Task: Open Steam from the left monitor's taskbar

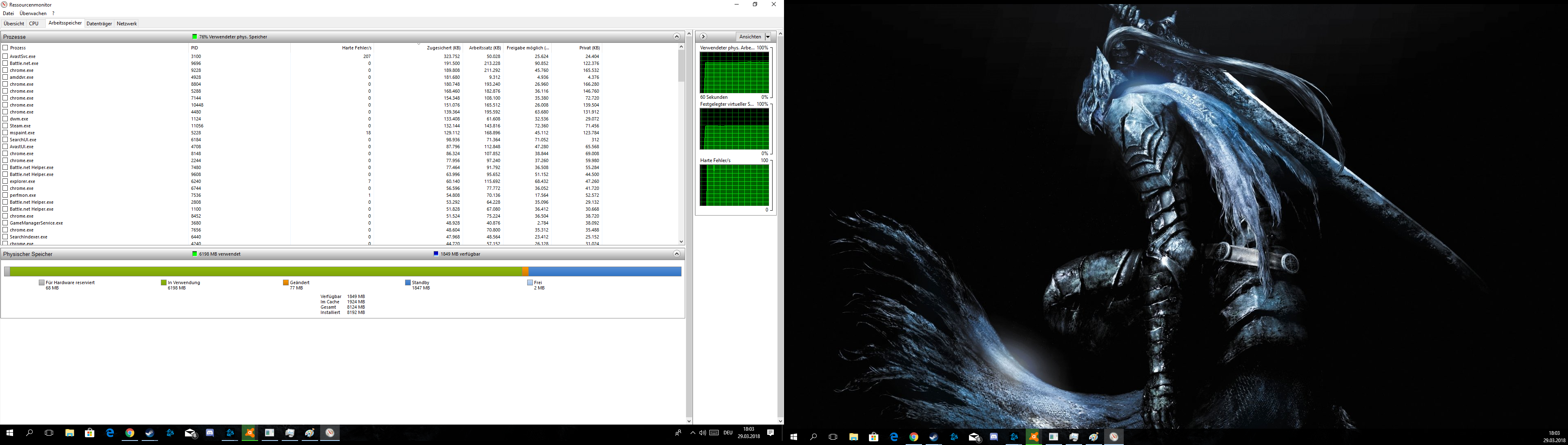Action: (x=150, y=434)
